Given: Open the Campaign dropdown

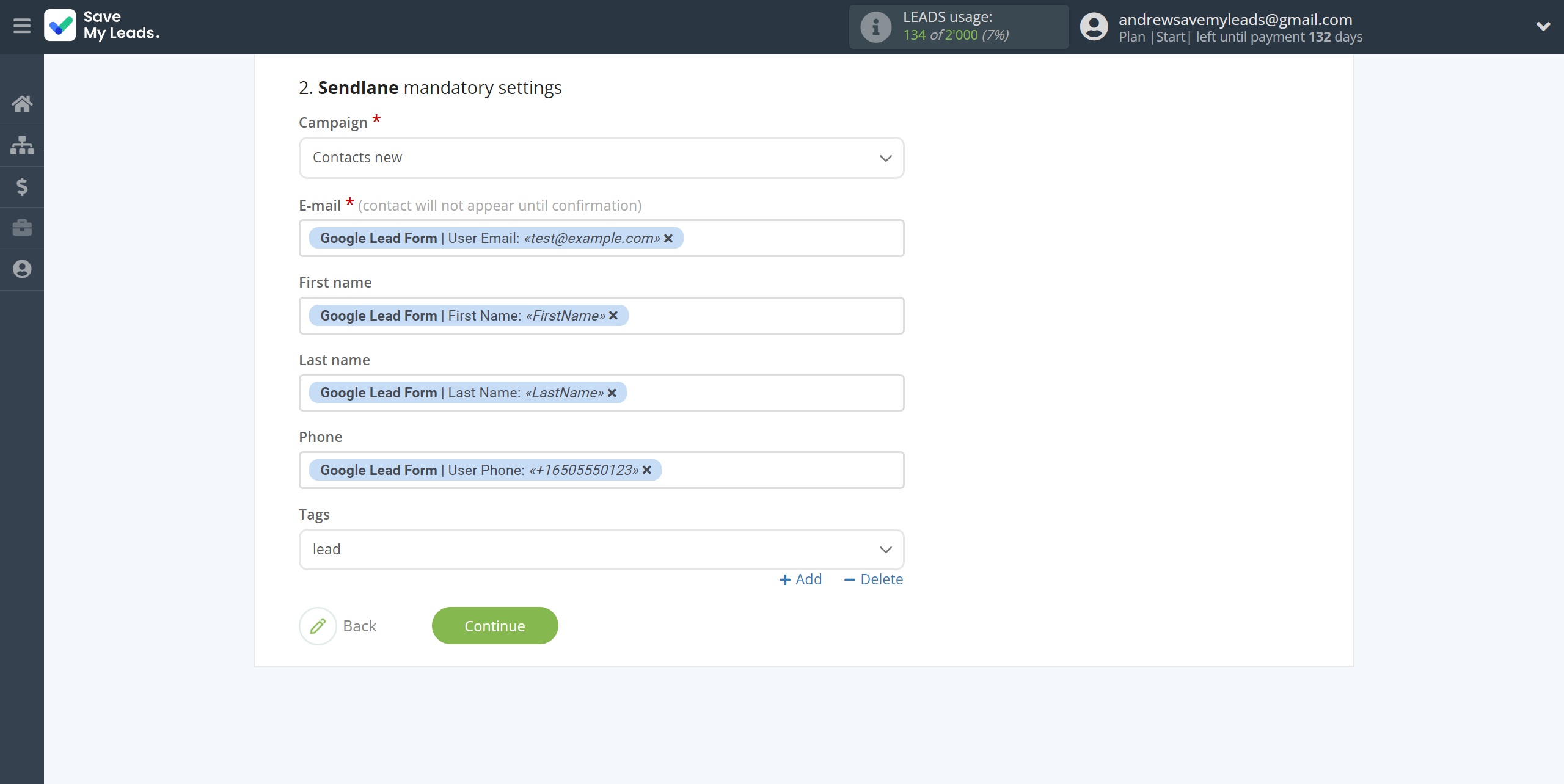Looking at the screenshot, I should point(601,158).
